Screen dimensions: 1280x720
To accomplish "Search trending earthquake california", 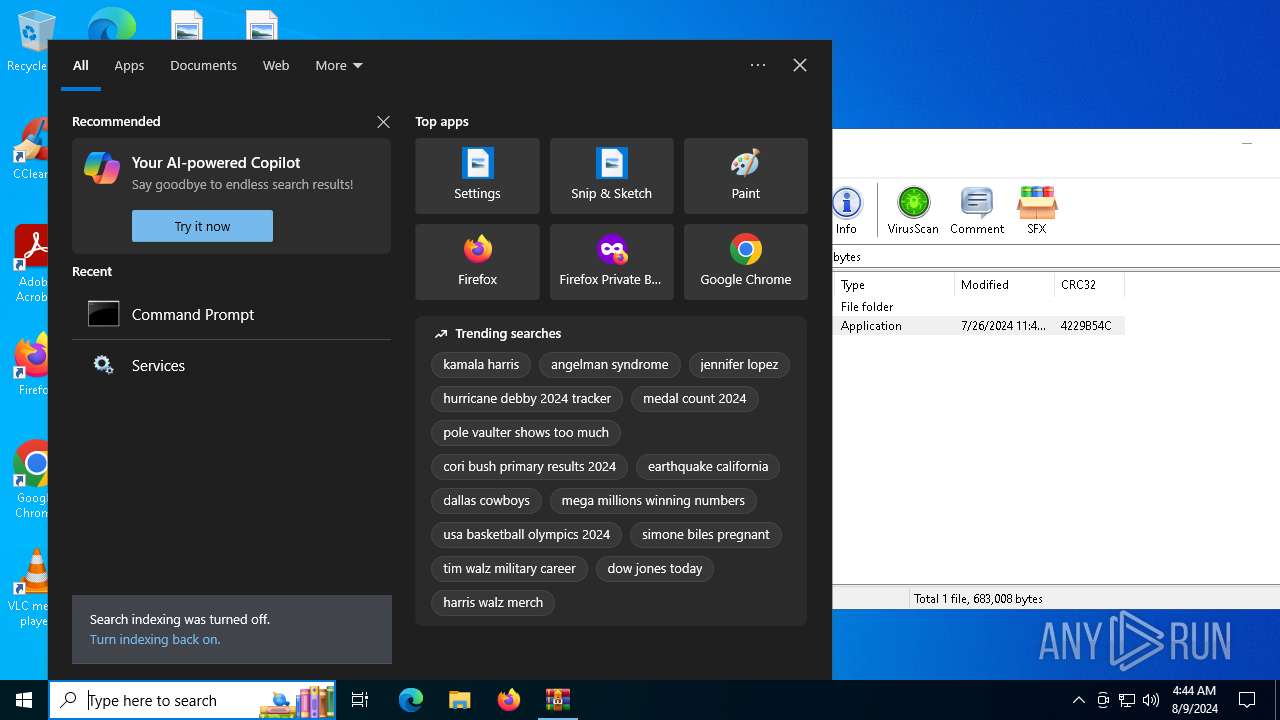I will tap(708, 467).
